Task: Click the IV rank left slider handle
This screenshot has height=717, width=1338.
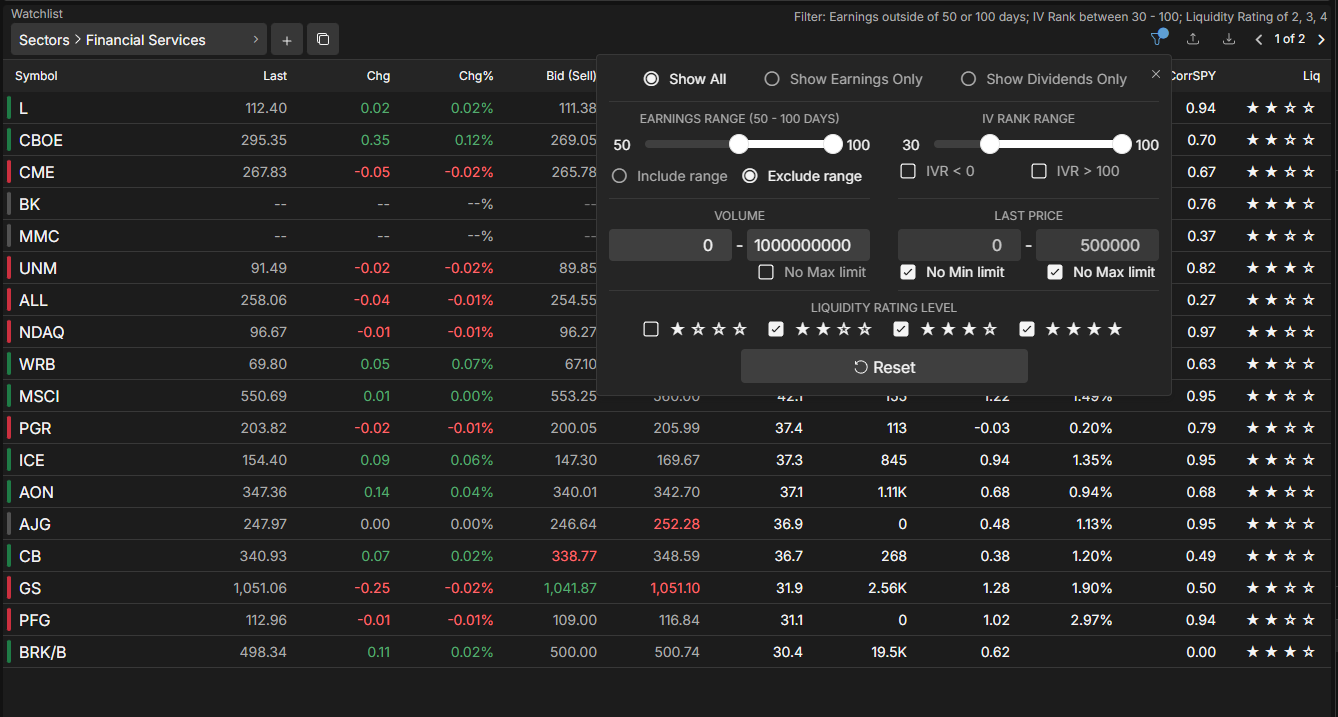Action: click(989, 144)
